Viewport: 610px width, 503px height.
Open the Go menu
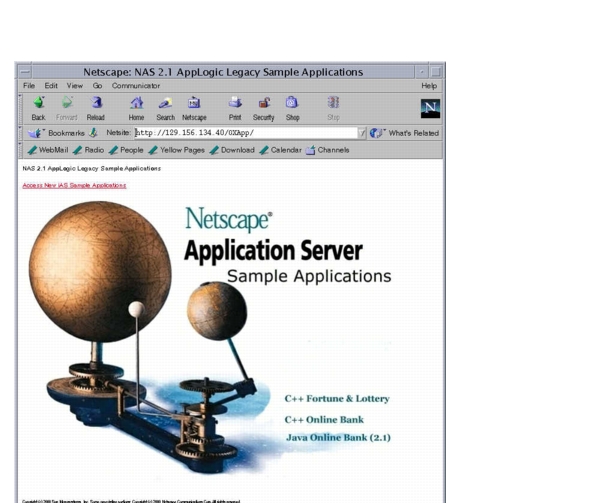(97, 86)
